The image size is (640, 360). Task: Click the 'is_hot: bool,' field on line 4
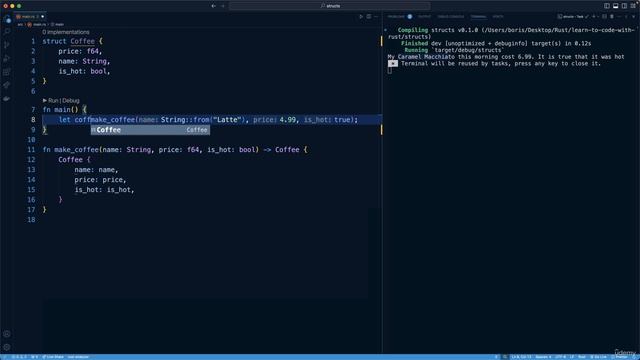[84, 71]
